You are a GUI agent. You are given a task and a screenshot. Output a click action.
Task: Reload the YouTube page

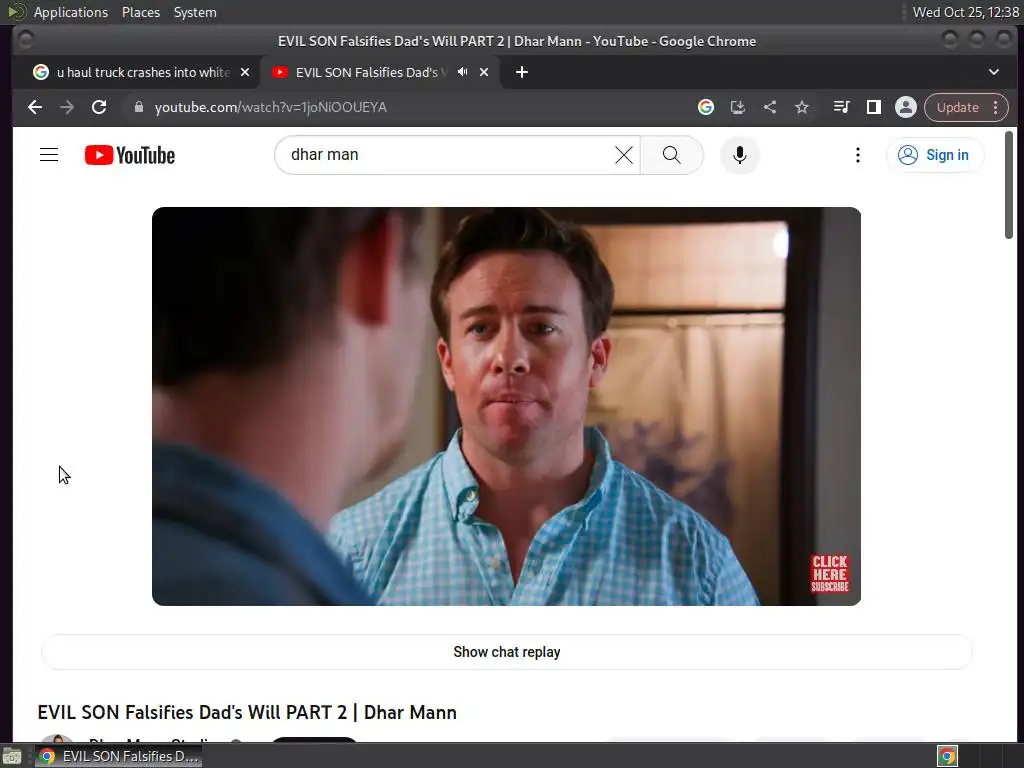[x=99, y=107]
